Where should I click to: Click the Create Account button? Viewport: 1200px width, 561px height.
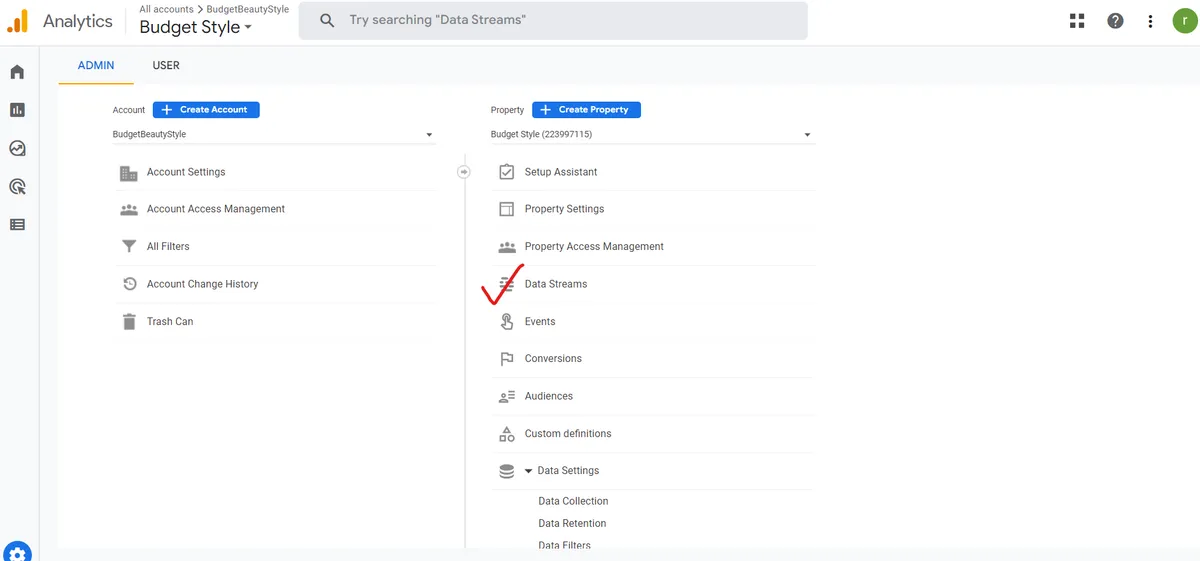point(206,110)
